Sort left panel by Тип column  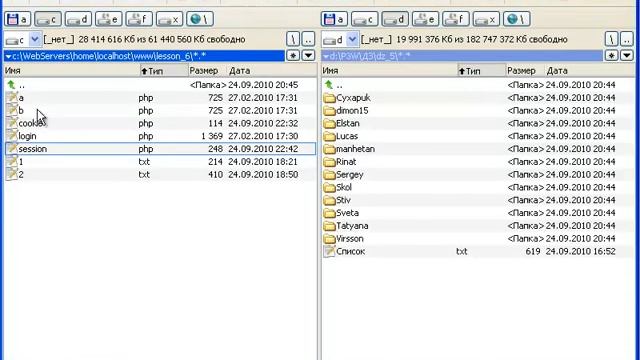[164, 71]
